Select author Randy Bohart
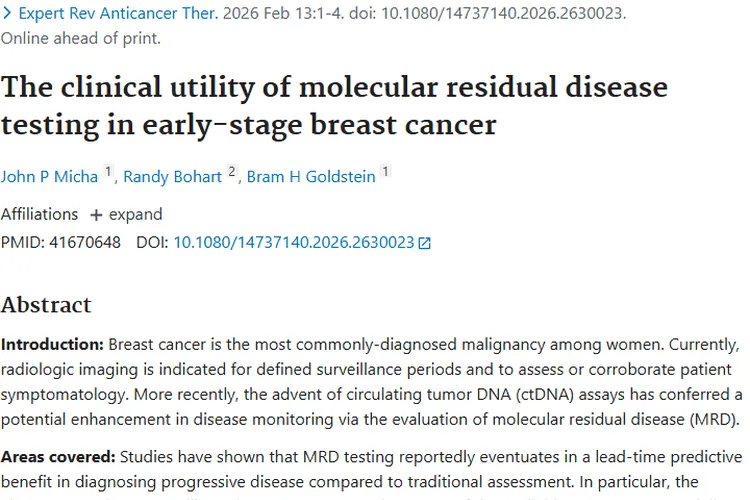Viewport: 750px width, 500px height. pos(172,176)
